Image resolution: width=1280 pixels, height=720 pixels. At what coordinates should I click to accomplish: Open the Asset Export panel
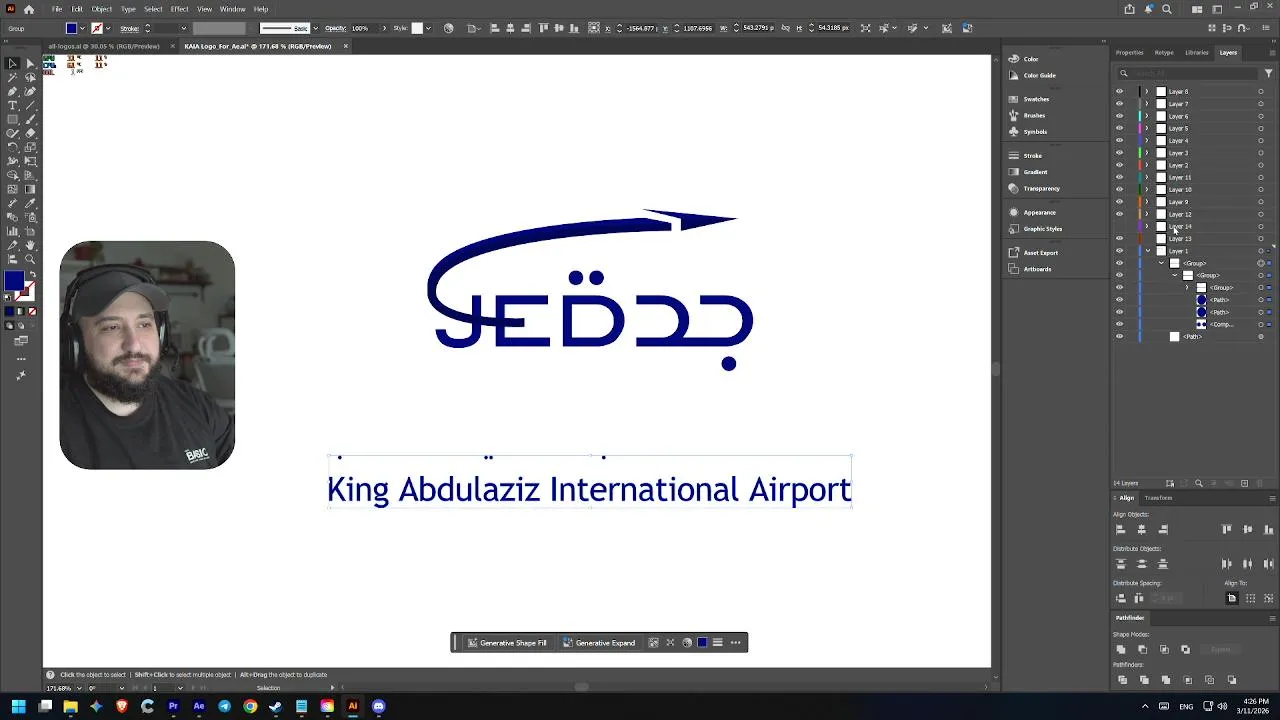[x=1040, y=253]
